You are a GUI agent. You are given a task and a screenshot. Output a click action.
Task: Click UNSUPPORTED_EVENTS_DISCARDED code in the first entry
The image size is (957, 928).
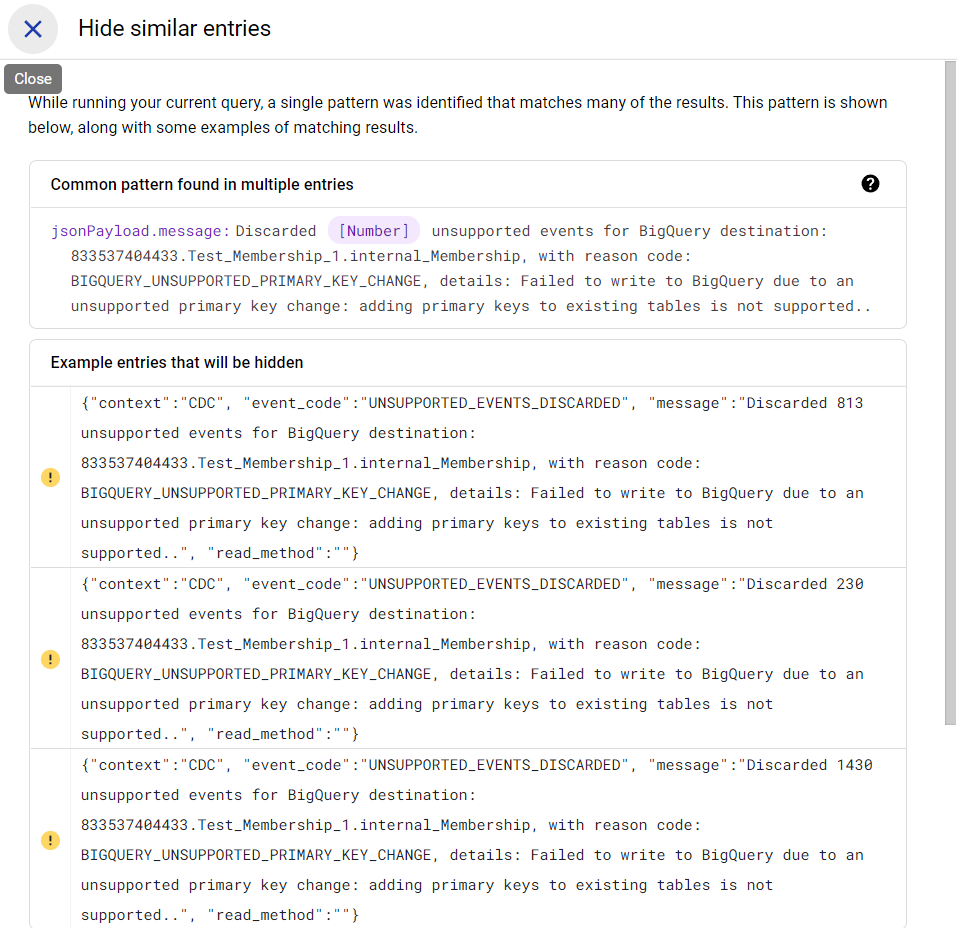coord(495,403)
